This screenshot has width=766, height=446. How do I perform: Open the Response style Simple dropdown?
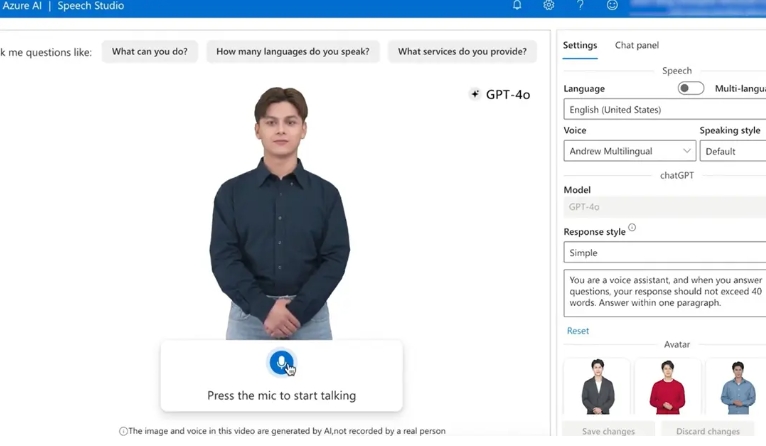point(664,253)
